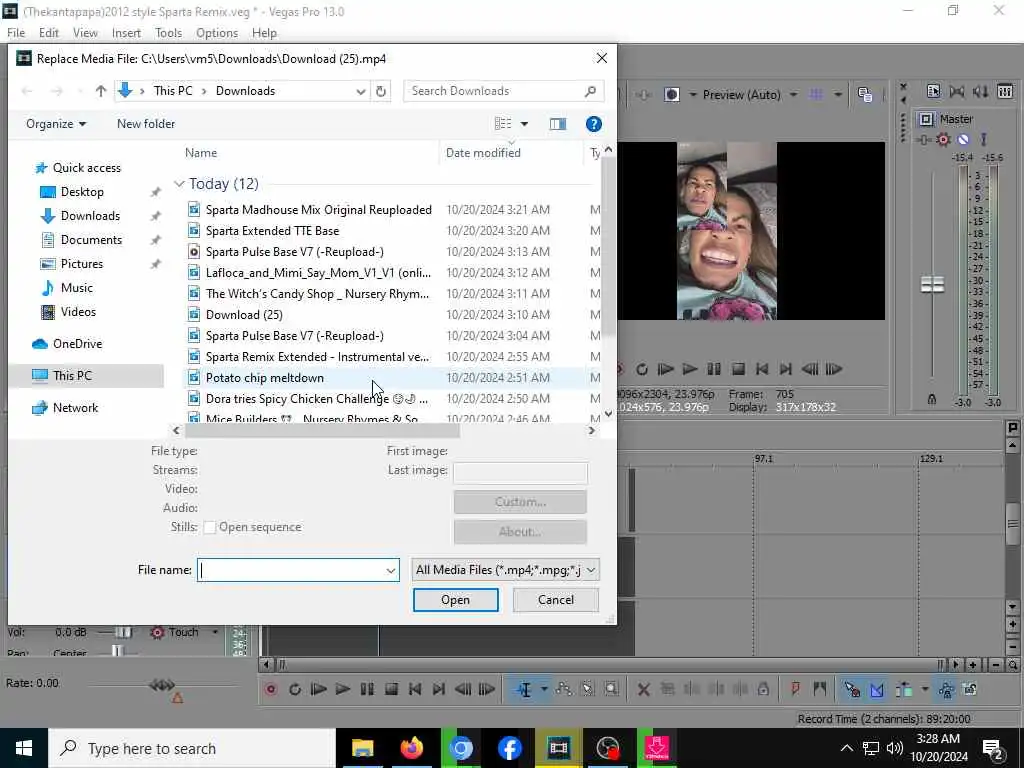Copy preview snapshot to clipboard icon
Screen dimensions: 1024x768
pyautogui.click(x=865, y=95)
